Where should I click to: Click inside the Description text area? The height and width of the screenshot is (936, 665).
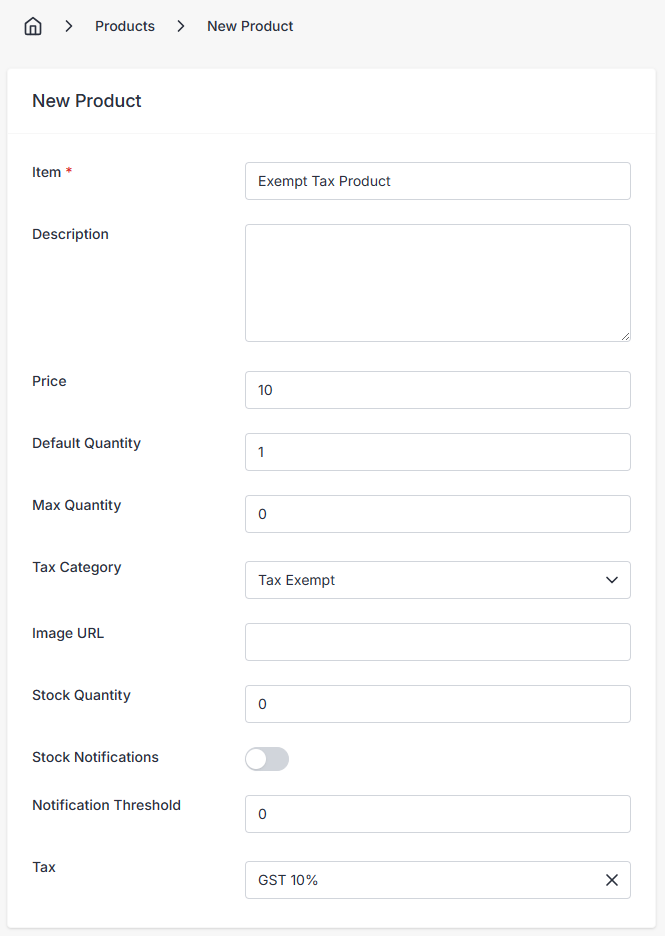click(437, 283)
